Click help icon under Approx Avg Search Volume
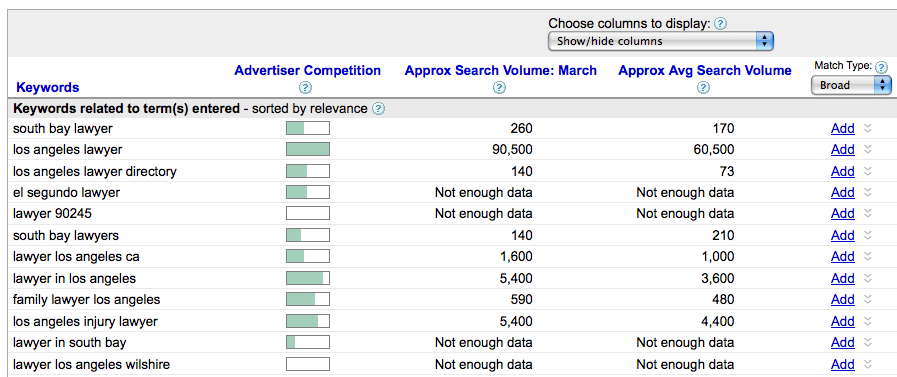The image size is (897, 377). pyautogui.click(x=704, y=88)
